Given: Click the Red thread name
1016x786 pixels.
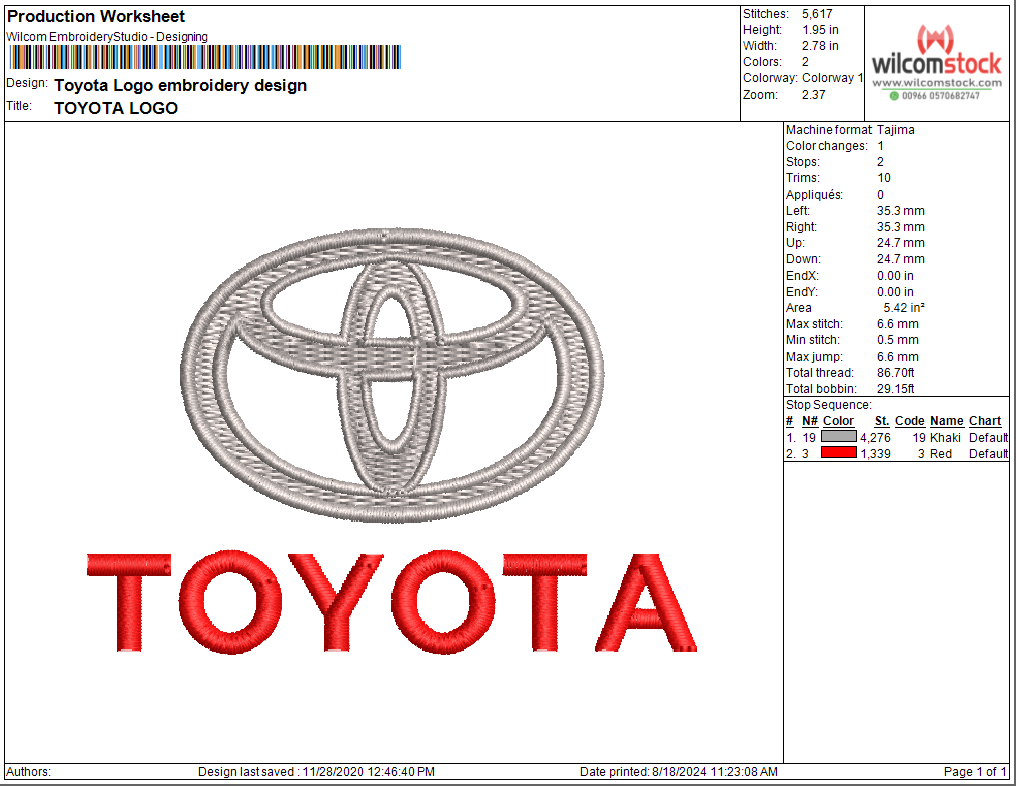Looking at the screenshot, I should (941, 454).
